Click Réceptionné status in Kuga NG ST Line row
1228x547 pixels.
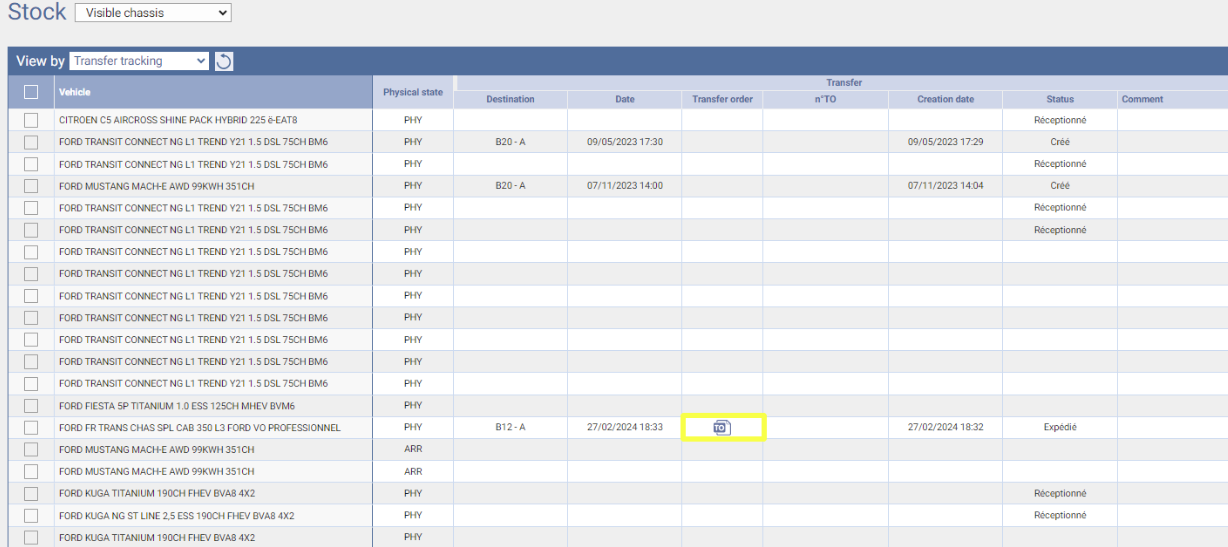coord(1060,516)
